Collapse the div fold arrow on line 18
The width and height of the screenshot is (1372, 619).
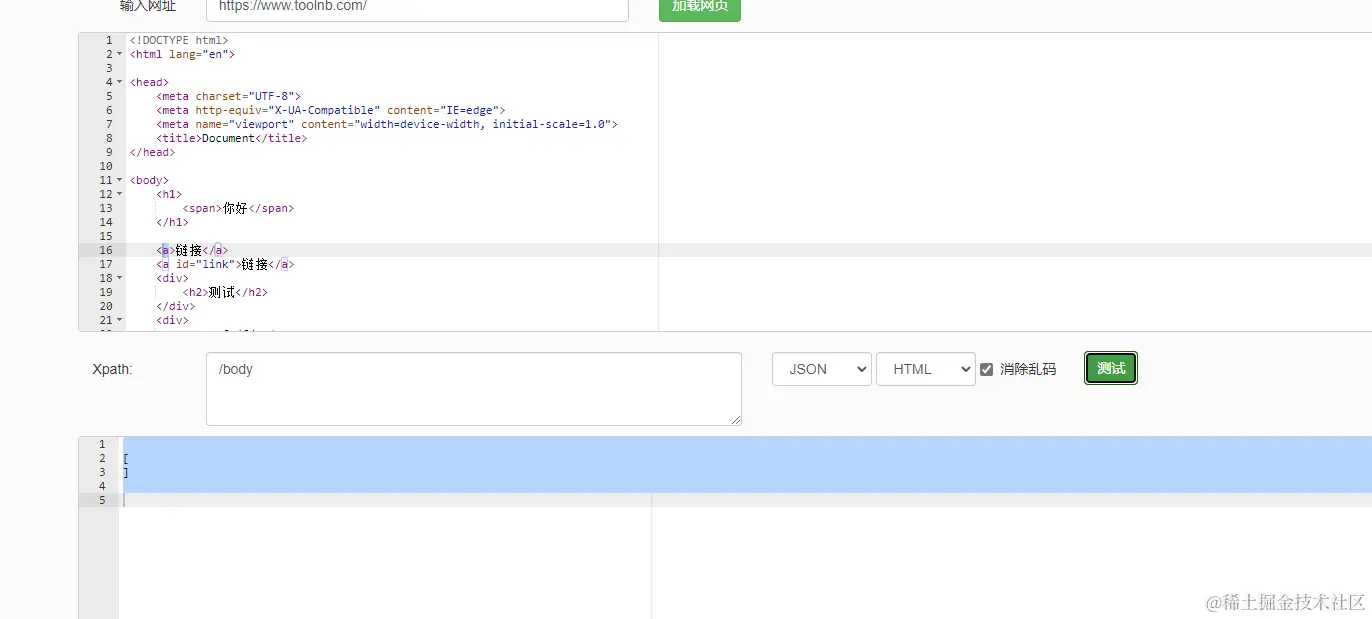coord(120,278)
